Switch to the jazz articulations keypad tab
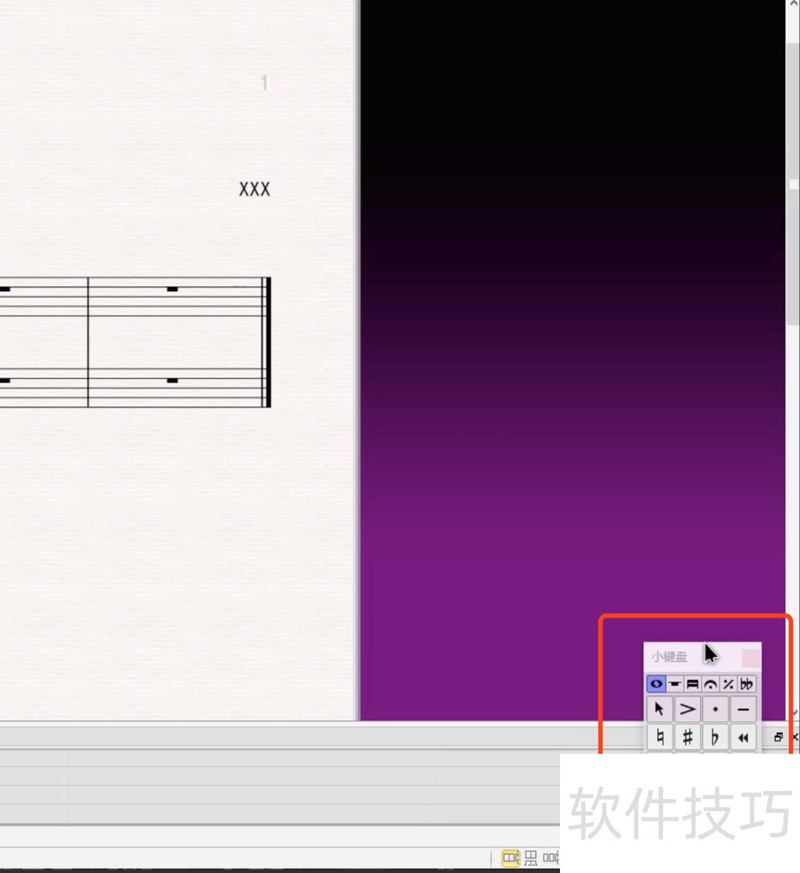 tap(728, 684)
